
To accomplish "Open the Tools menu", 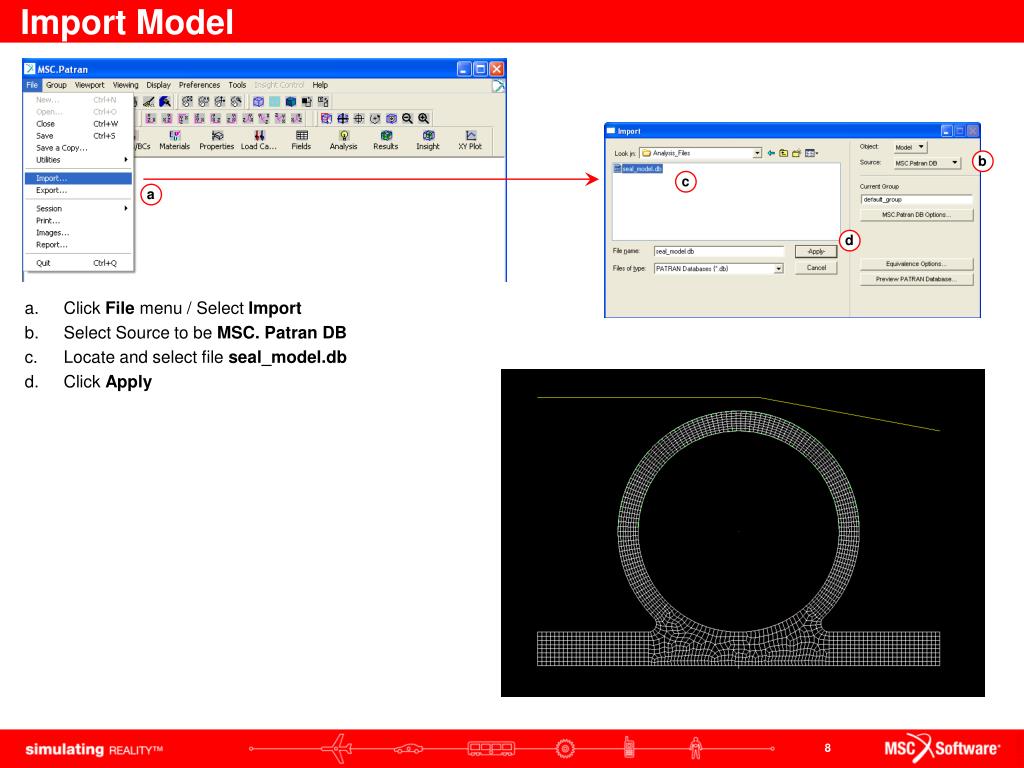I will [237, 85].
